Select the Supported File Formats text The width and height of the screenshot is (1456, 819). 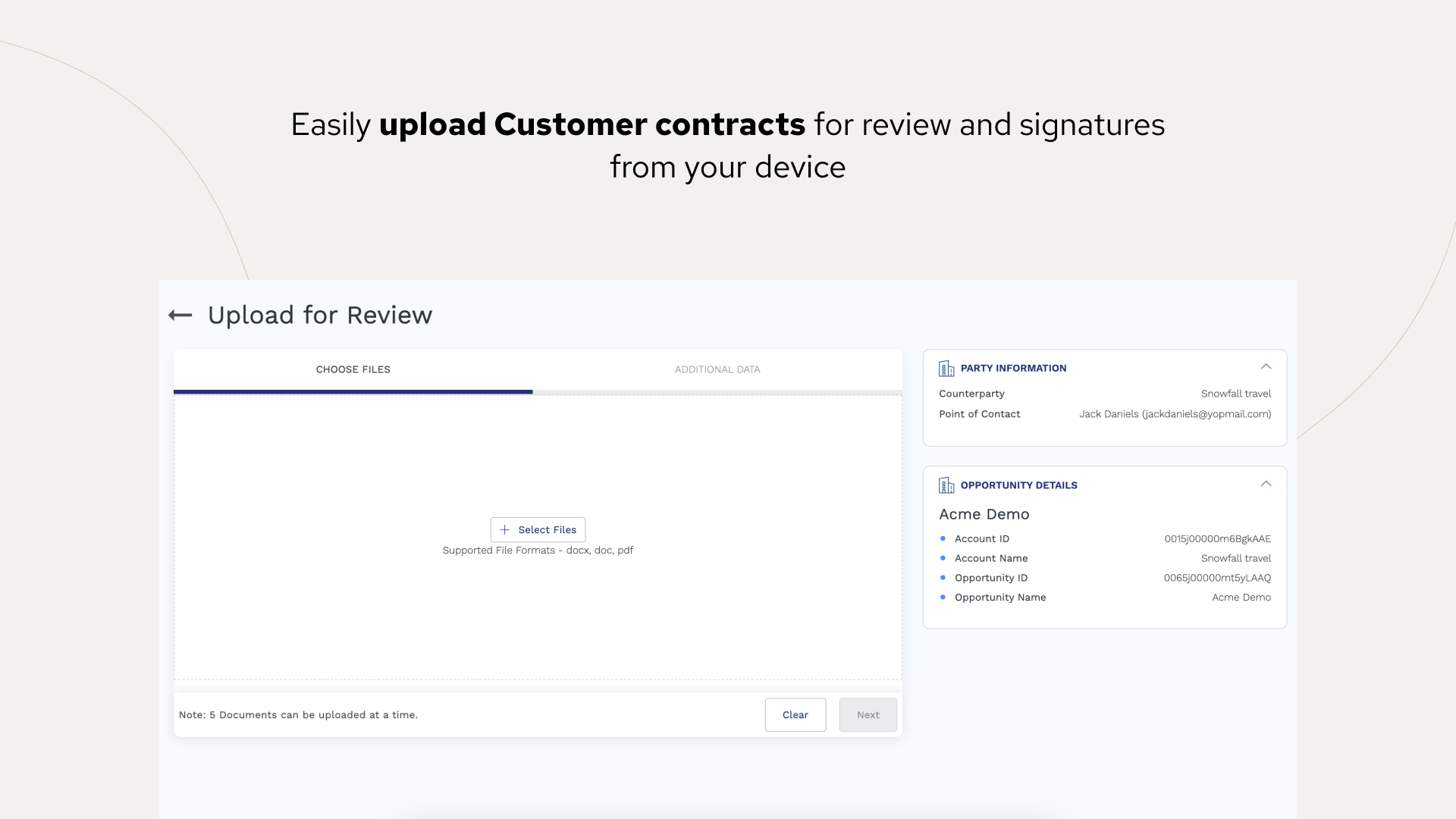point(538,551)
